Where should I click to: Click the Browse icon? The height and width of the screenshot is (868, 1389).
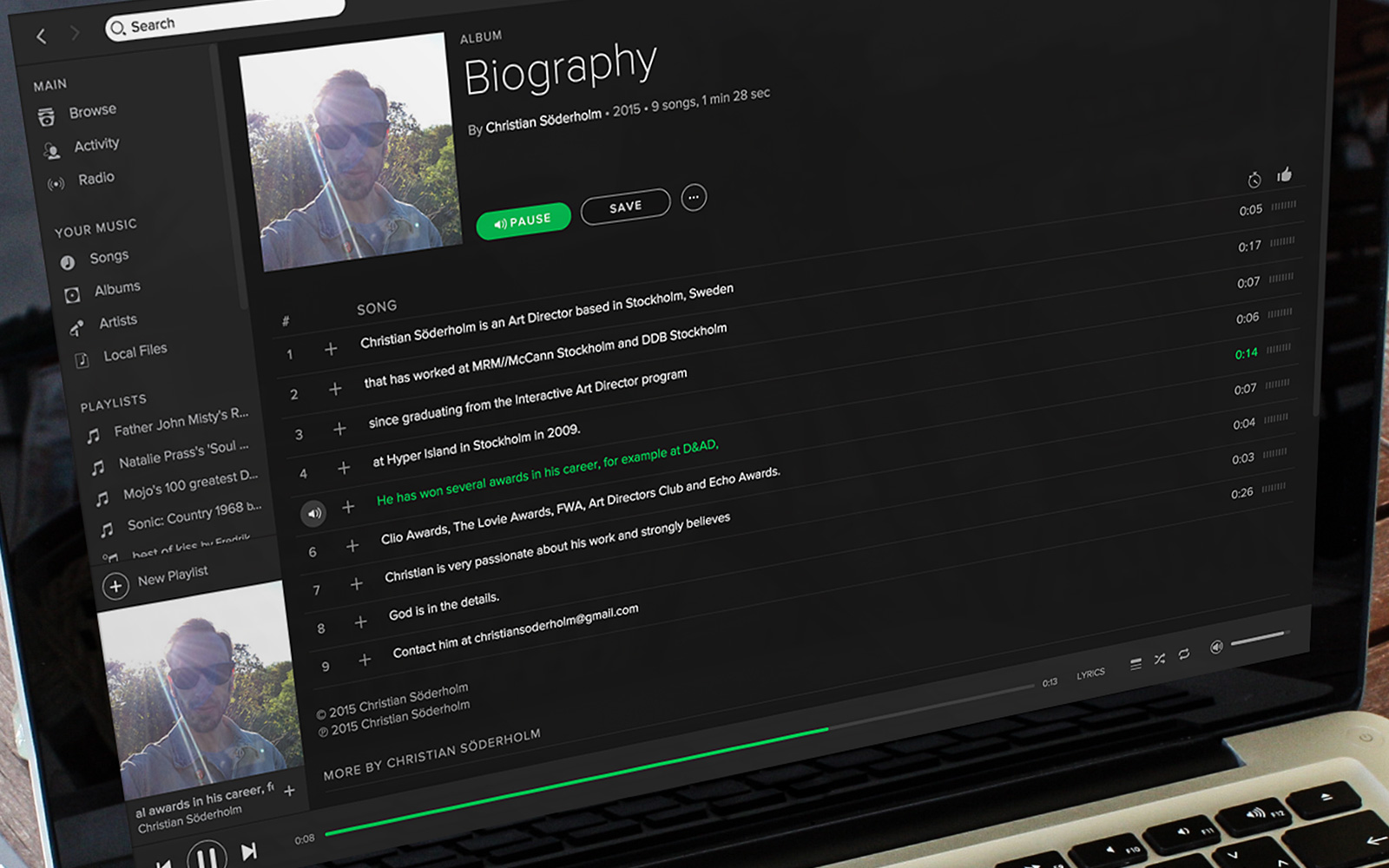pyautogui.click(x=46, y=117)
